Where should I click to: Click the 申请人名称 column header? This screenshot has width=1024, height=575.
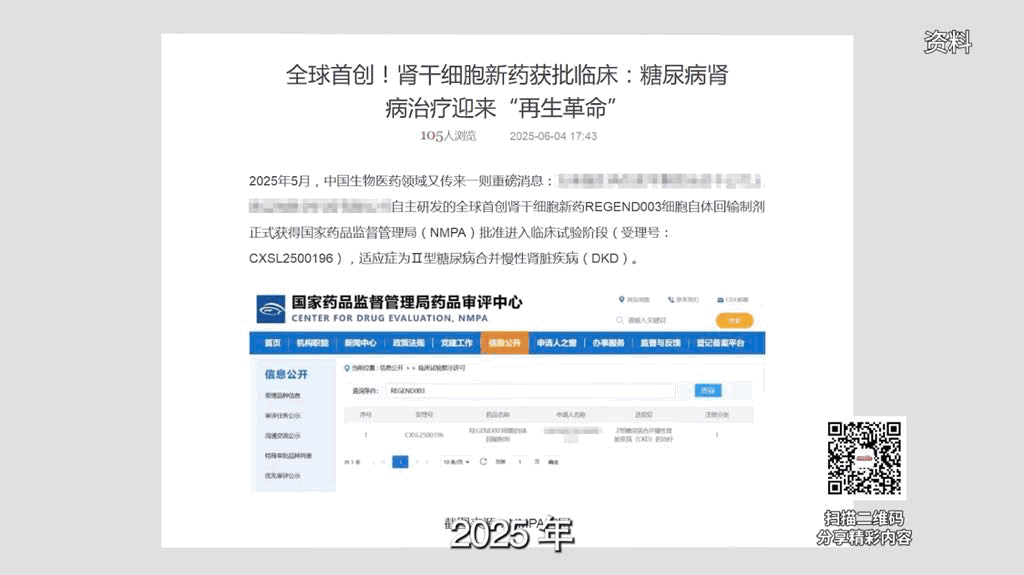(x=571, y=414)
